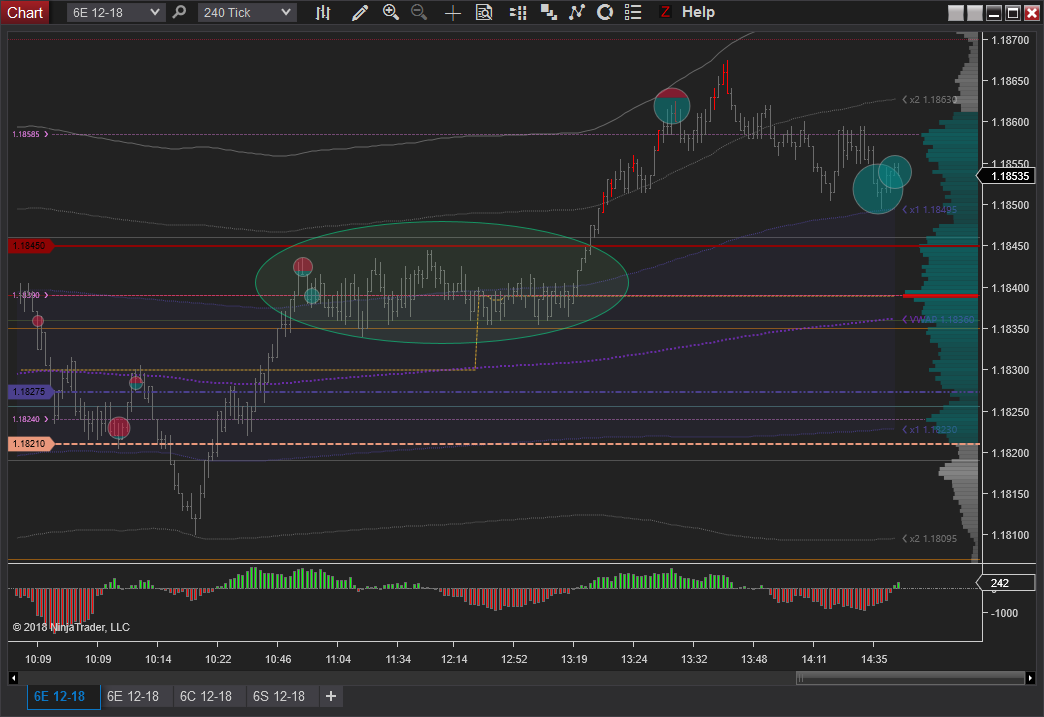Click the 13:19 time axis label

point(574,659)
